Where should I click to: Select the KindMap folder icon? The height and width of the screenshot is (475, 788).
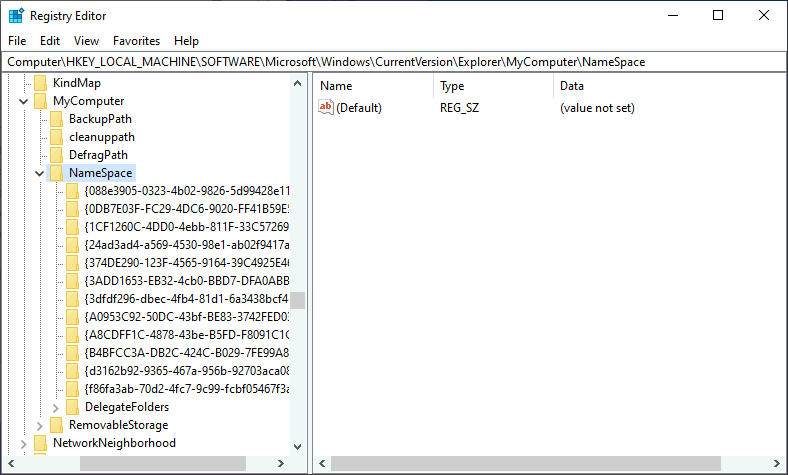click(x=41, y=83)
